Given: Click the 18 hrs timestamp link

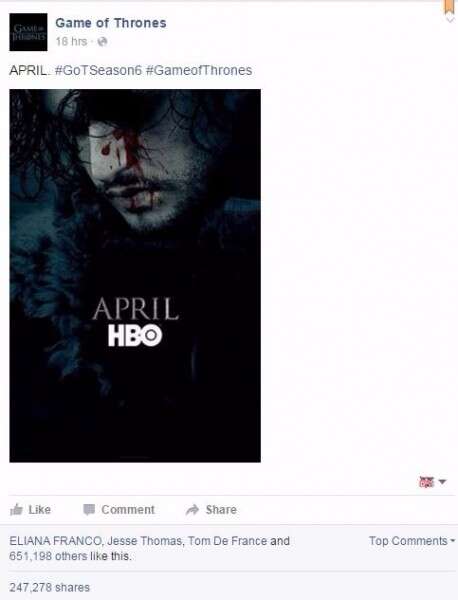Looking at the screenshot, I should (x=72, y=41).
